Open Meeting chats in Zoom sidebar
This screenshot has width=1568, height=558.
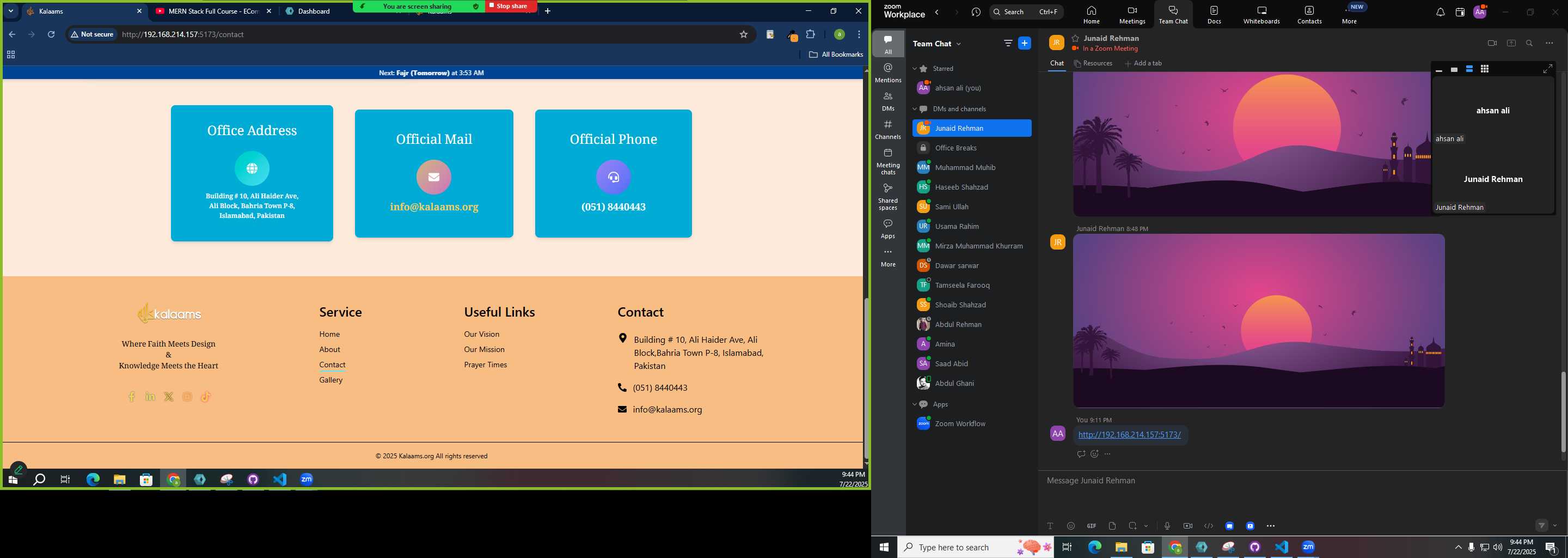(887, 161)
